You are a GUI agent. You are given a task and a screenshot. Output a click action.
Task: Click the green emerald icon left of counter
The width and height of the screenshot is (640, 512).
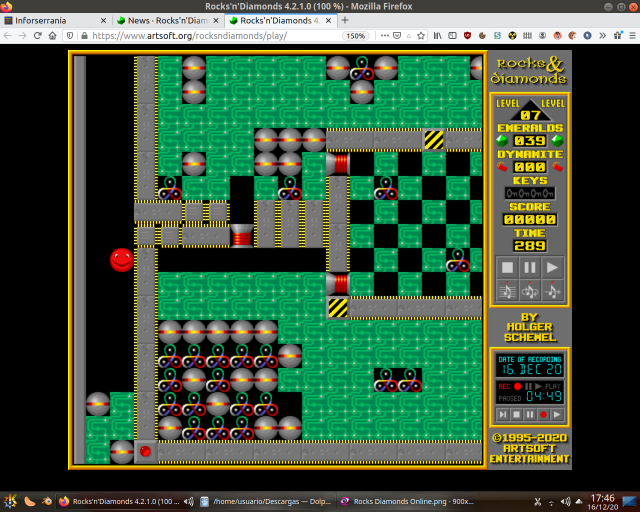coord(502,141)
